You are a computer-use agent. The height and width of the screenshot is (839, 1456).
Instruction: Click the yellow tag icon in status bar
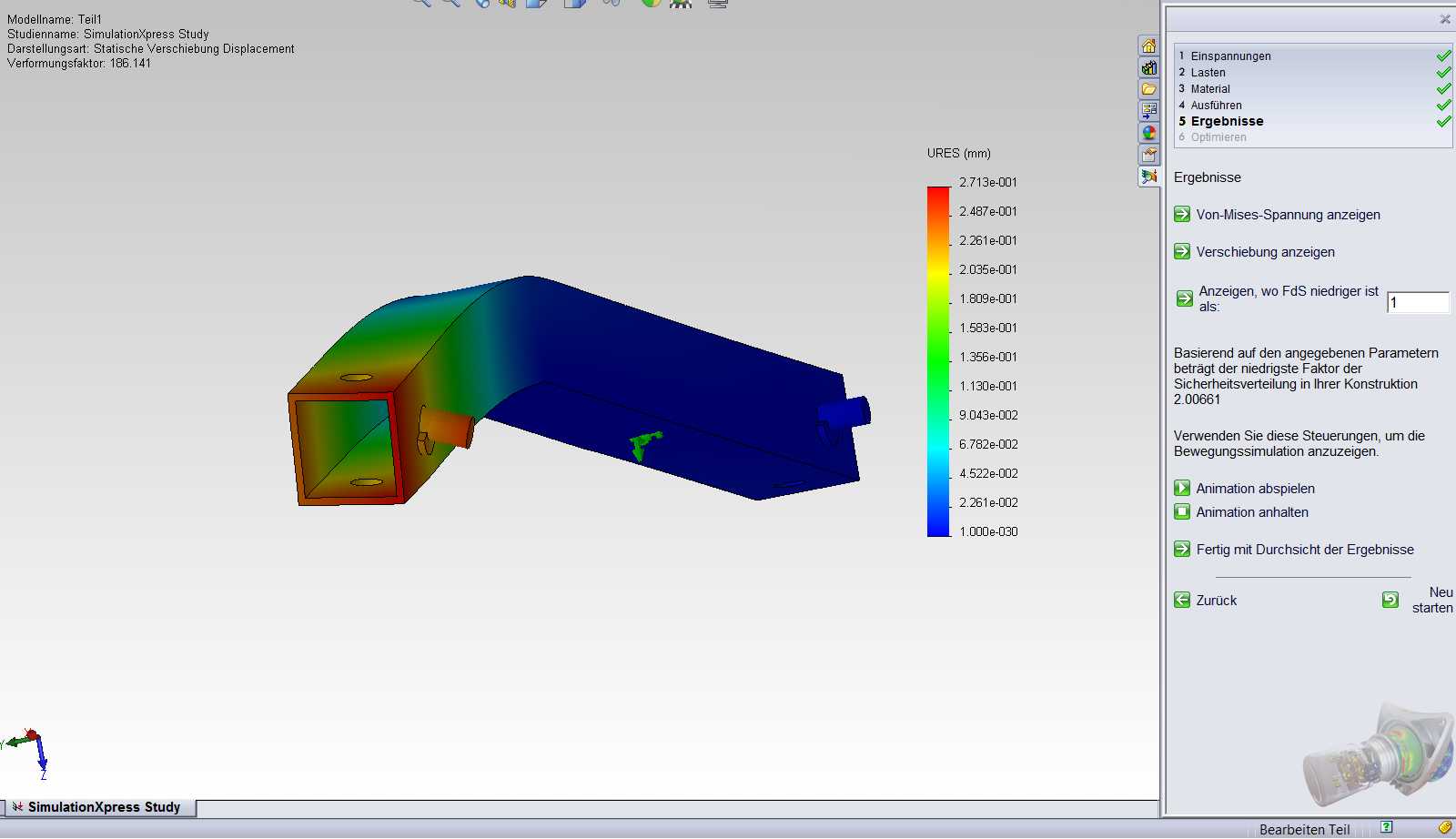1445,827
